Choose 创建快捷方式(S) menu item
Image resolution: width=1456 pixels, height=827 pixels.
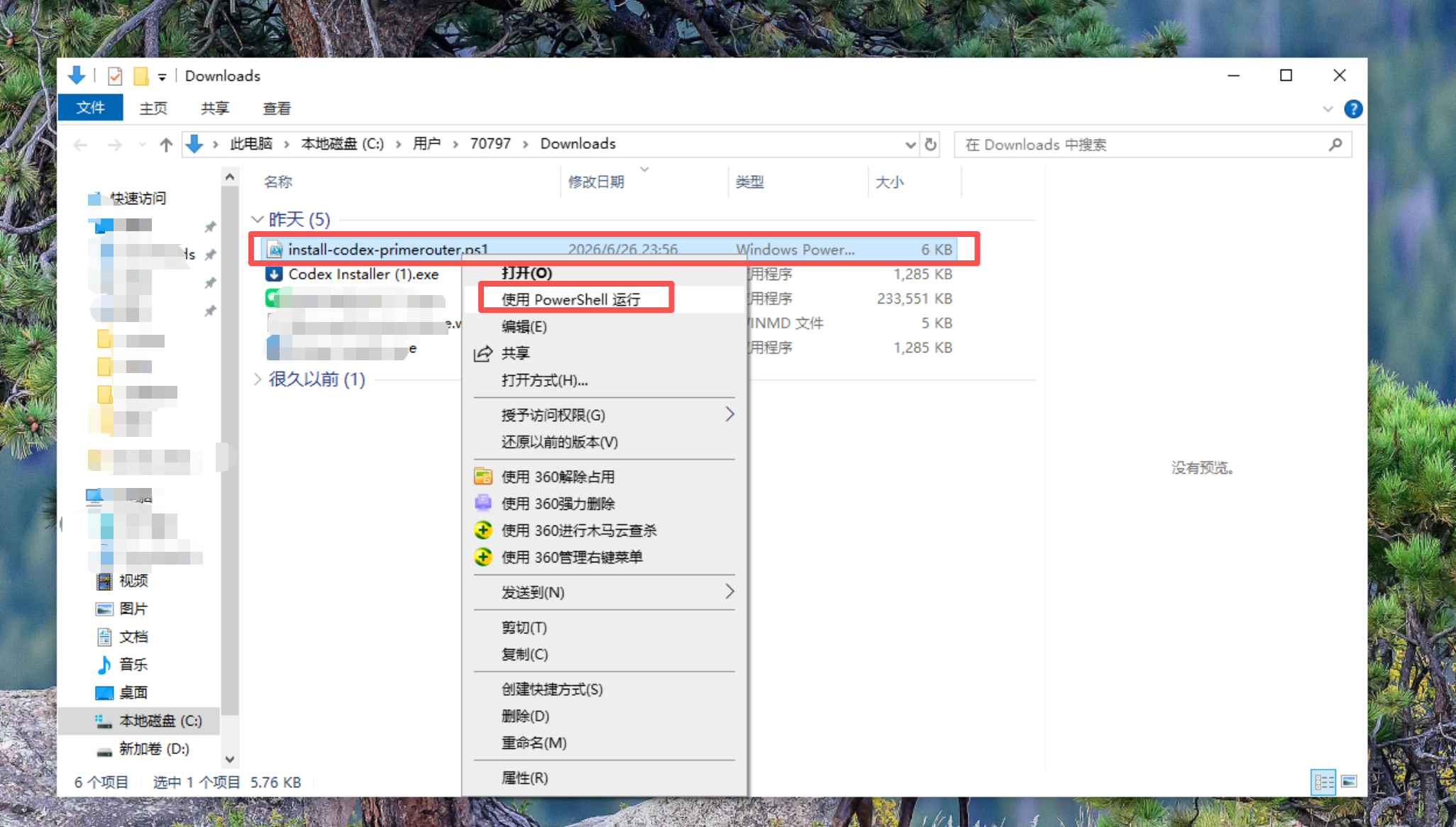pyautogui.click(x=605, y=689)
